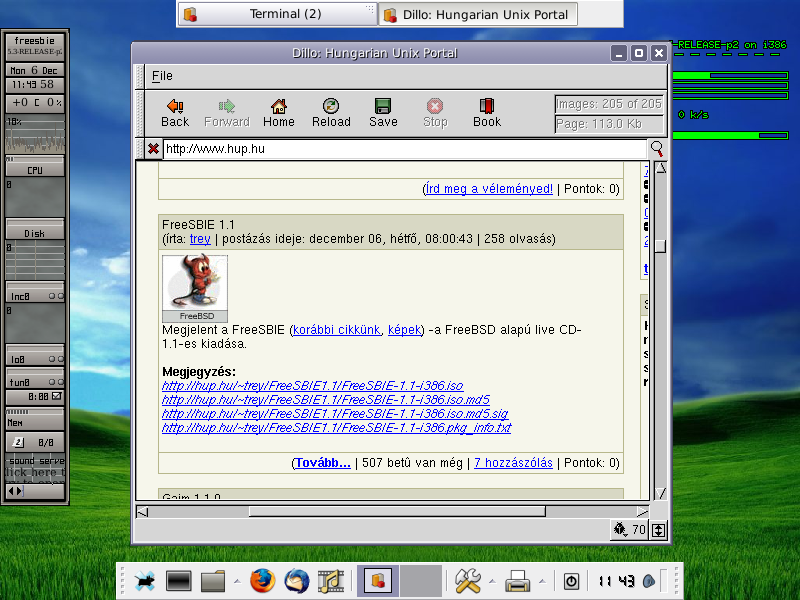Click the gkrellm clock showing 11:43
Viewport: 800px width, 600px height.
(34, 84)
